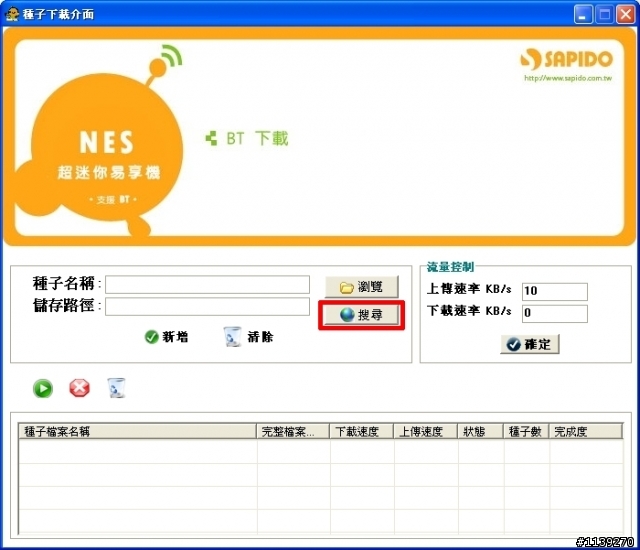Click the 新增 add button
The height and width of the screenshot is (550, 640).
click(167, 337)
